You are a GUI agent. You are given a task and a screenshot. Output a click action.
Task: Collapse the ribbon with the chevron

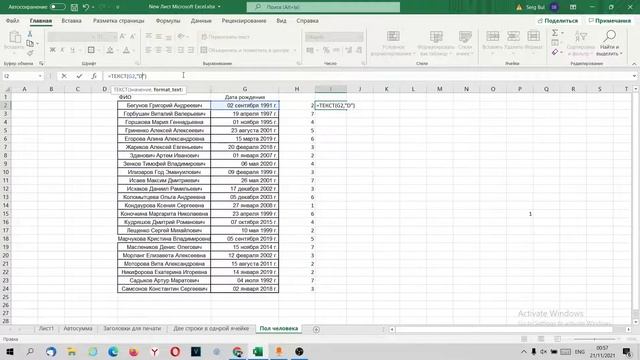click(634, 64)
